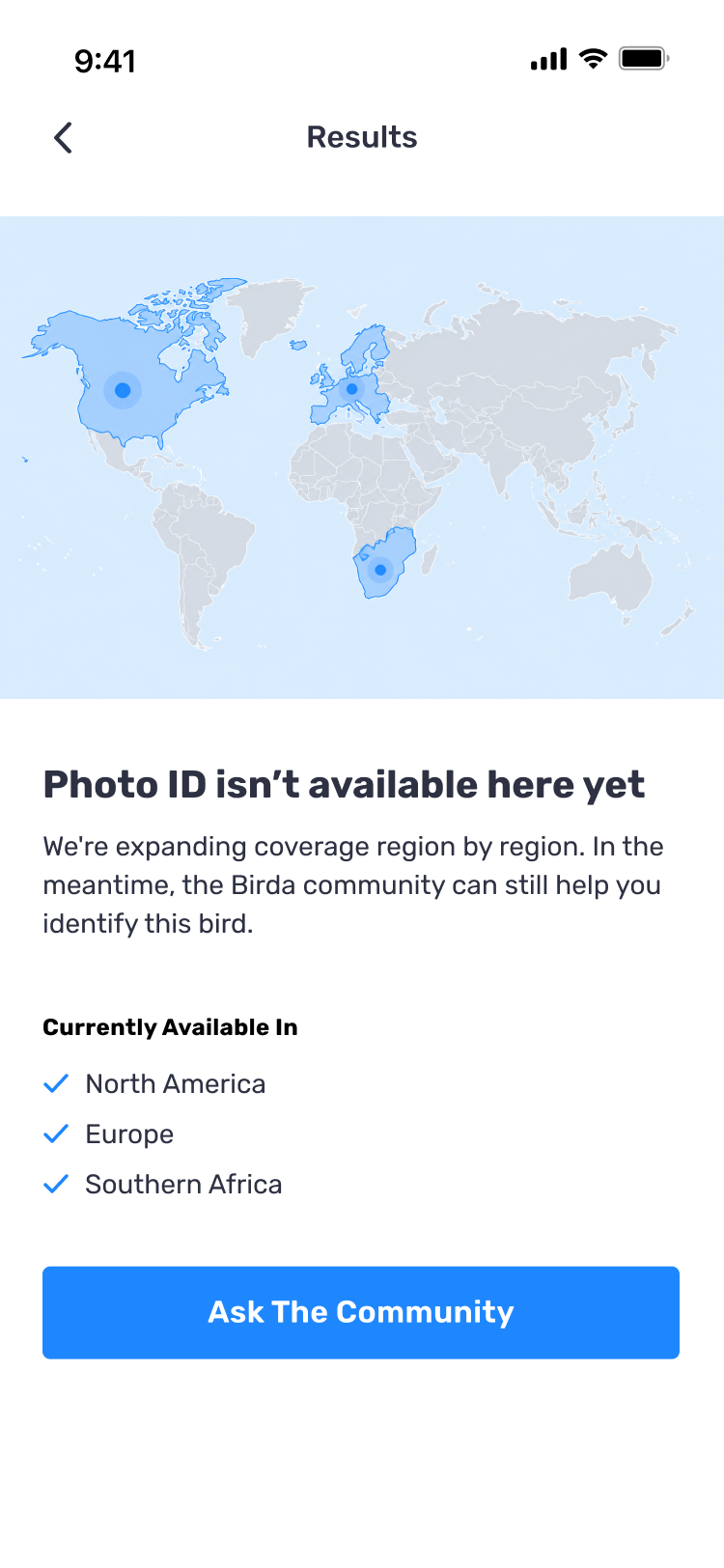Go back using the chevron arrow
724x1568 pixels.
pyautogui.click(x=63, y=138)
